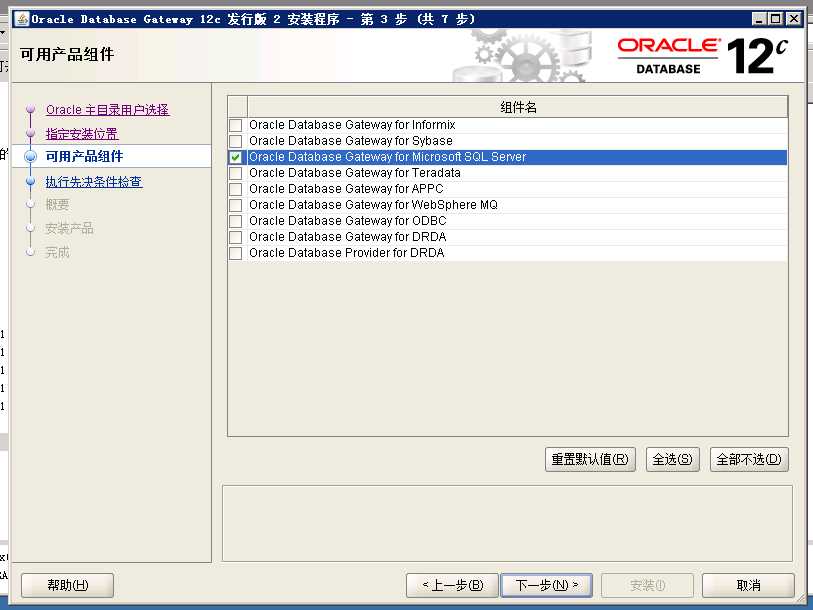Check Oracle Database Gateway for ODBC box

pyautogui.click(x=235, y=221)
